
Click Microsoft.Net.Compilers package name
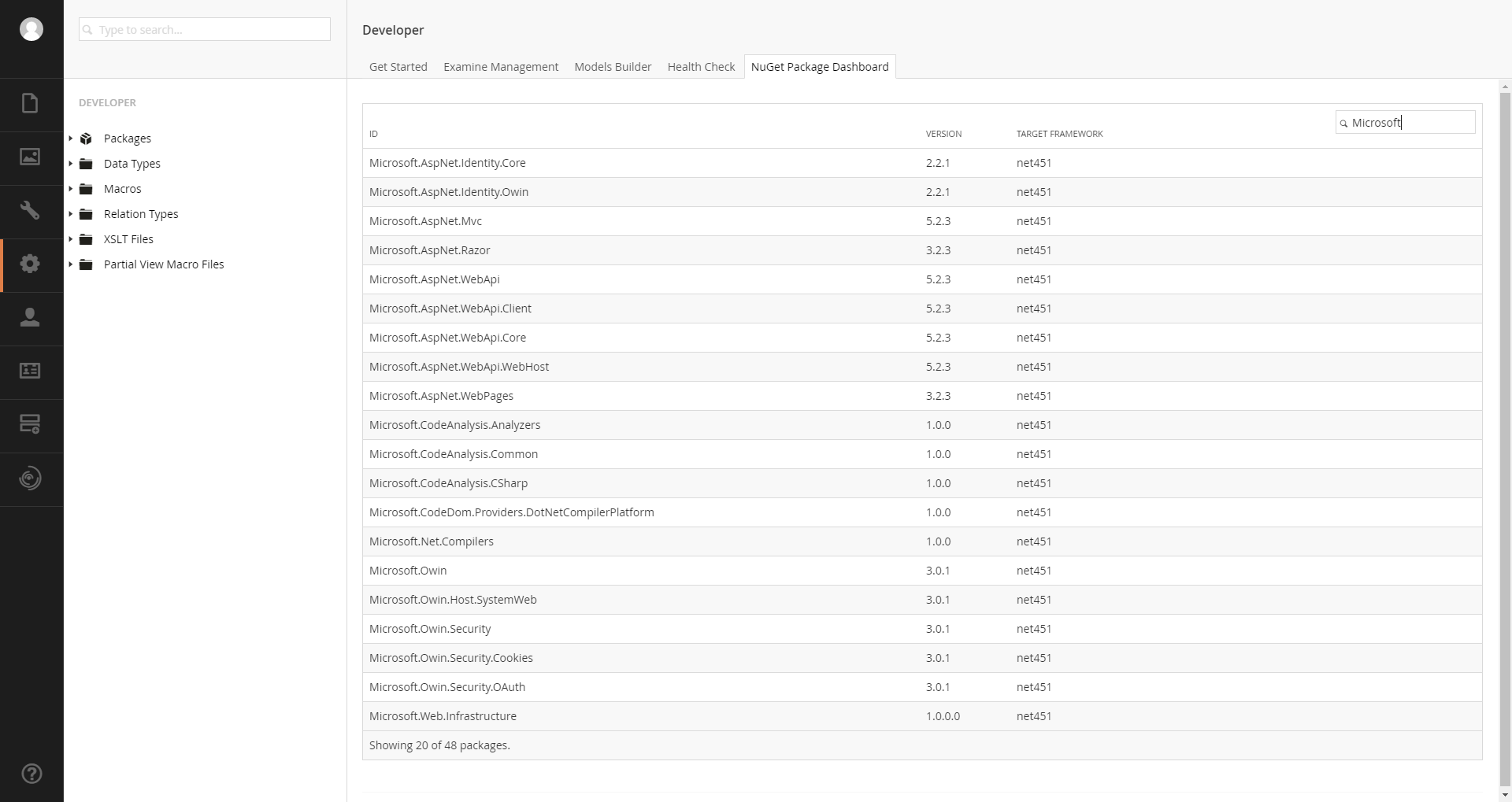coord(431,541)
